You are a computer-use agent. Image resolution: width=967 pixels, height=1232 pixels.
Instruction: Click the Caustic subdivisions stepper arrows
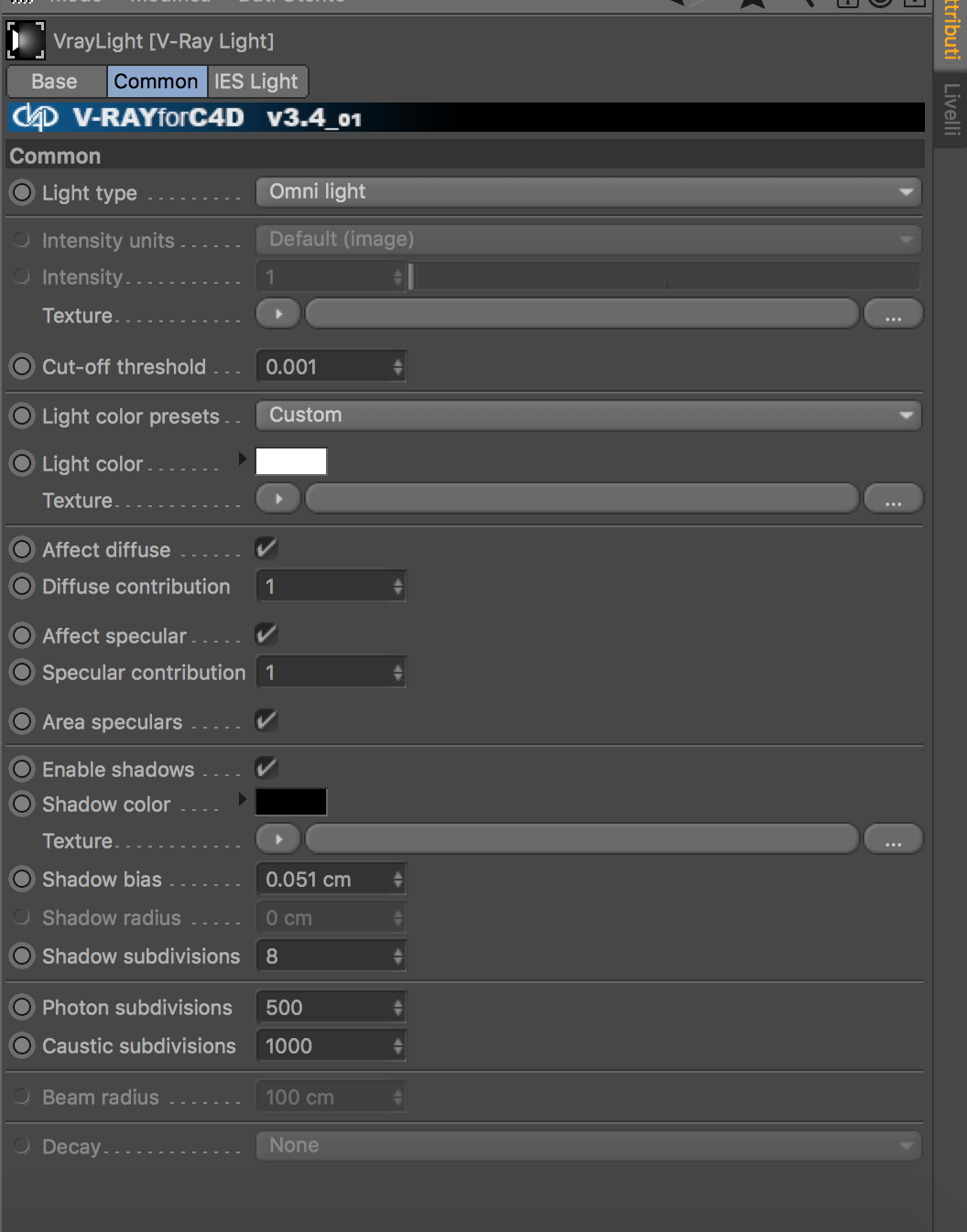[398, 1046]
